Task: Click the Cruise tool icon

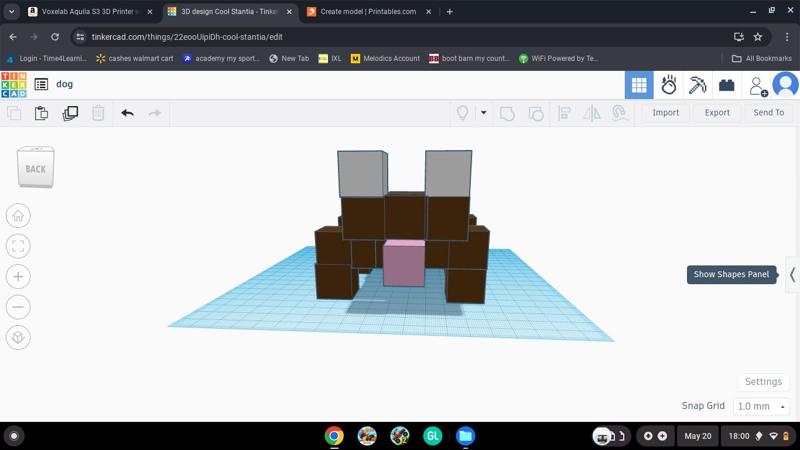Action: coord(619,113)
